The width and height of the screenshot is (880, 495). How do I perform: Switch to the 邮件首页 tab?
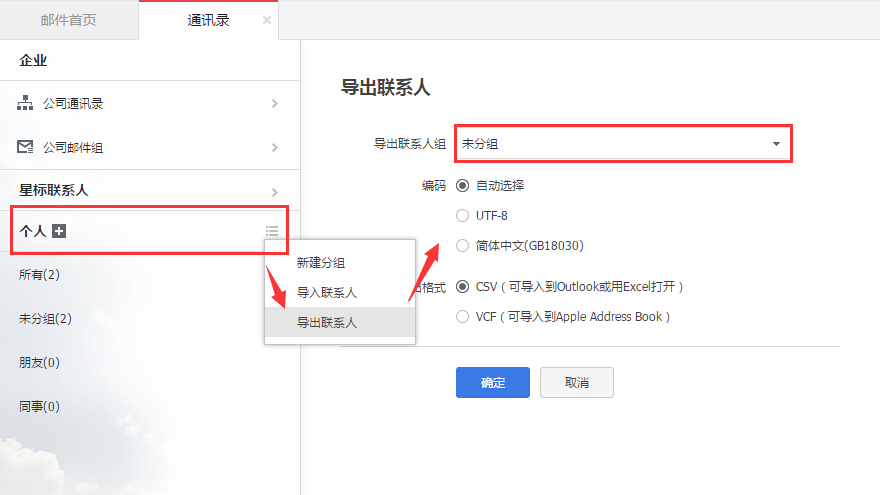pyautogui.click(x=69, y=20)
